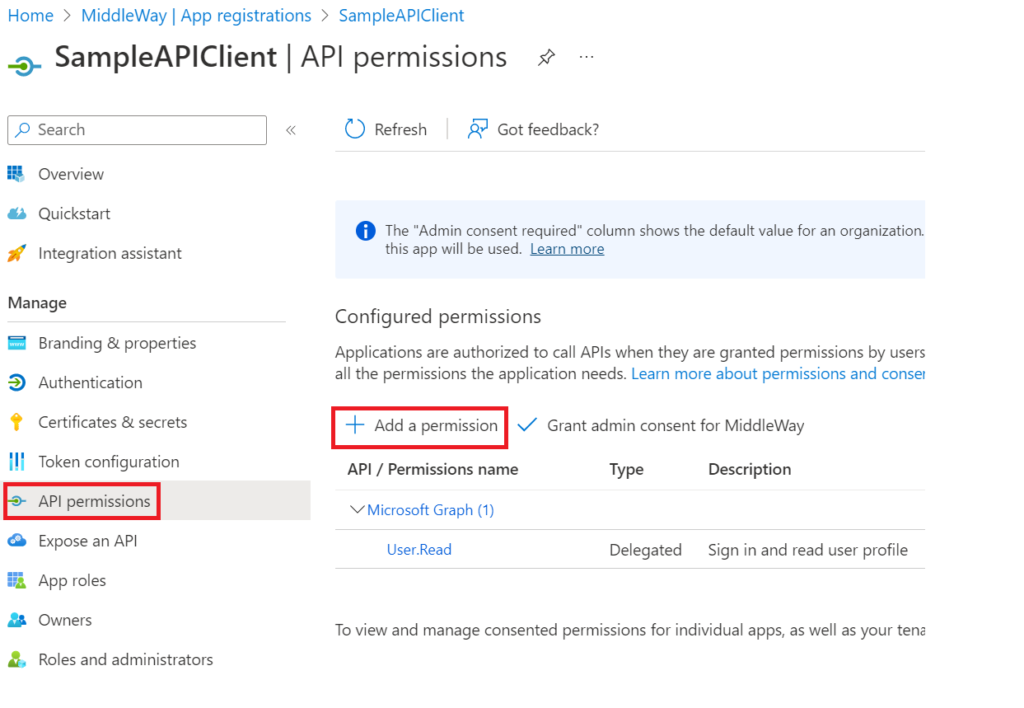Click the Refresh icon in the toolbar
The height and width of the screenshot is (708, 1024).
(x=355, y=129)
